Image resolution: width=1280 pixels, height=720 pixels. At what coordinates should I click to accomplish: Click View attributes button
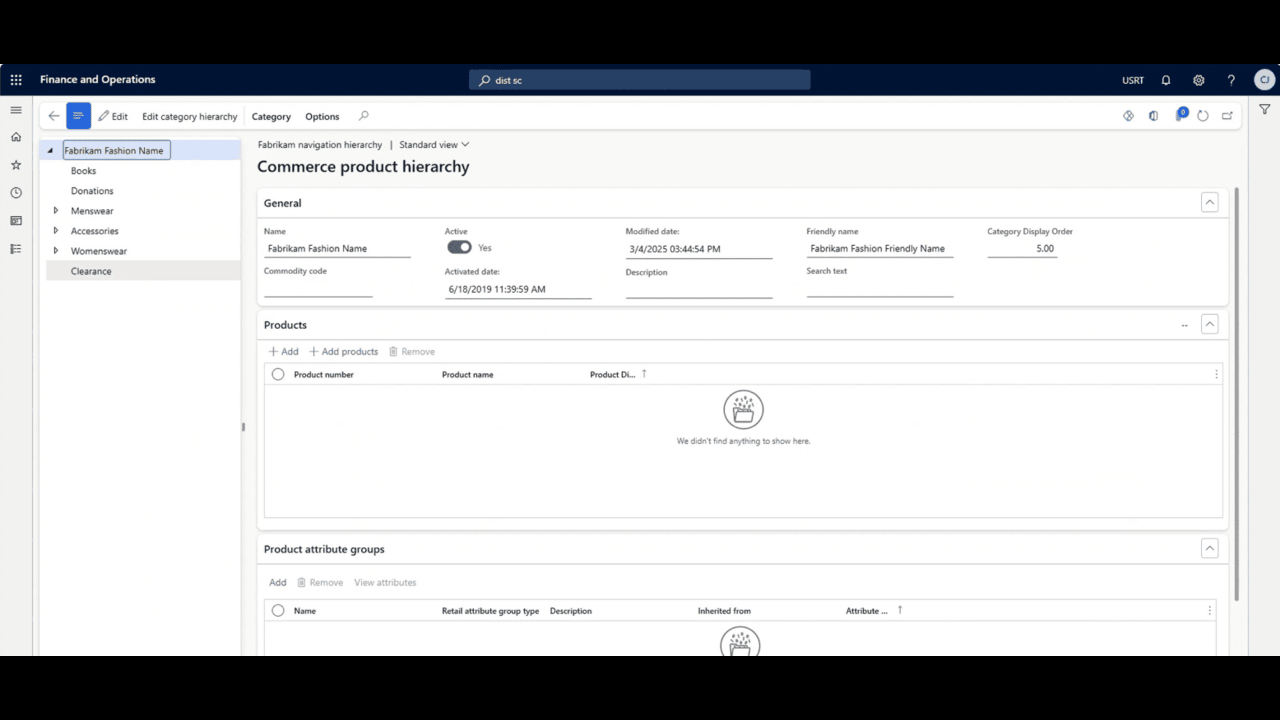385,582
